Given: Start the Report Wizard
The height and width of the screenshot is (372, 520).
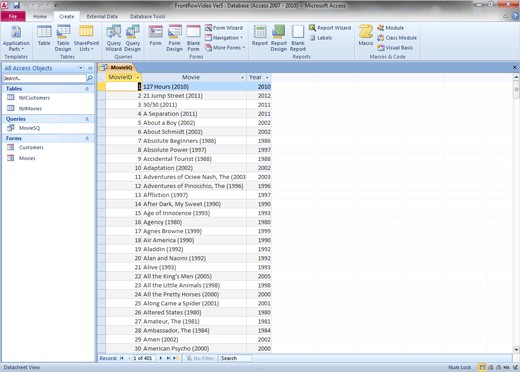Looking at the screenshot, I should tap(330, 28).
